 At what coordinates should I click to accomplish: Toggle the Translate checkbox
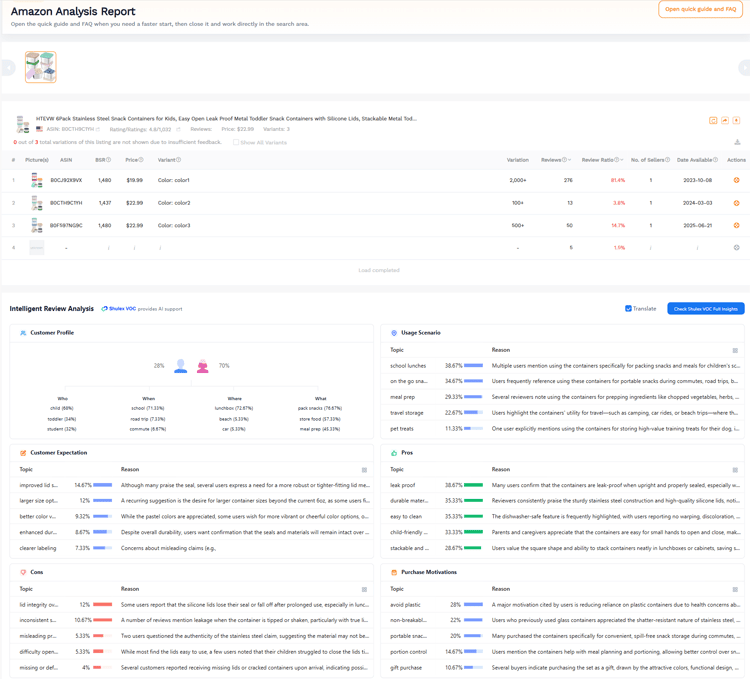pos(629,308)
